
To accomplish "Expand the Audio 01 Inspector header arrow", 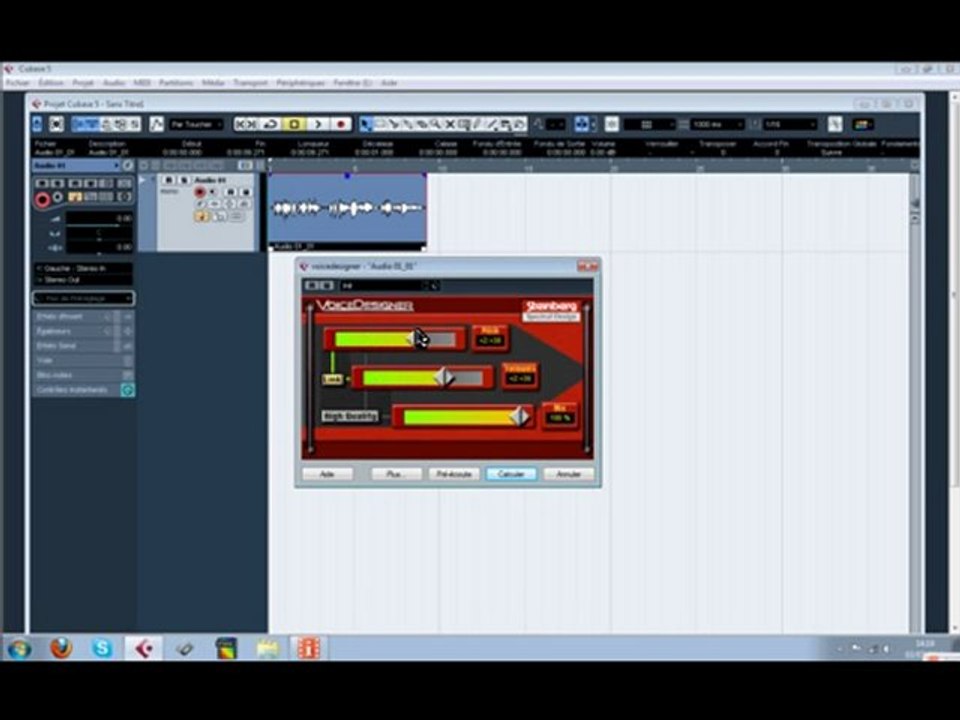I will (x=116, y=165).
